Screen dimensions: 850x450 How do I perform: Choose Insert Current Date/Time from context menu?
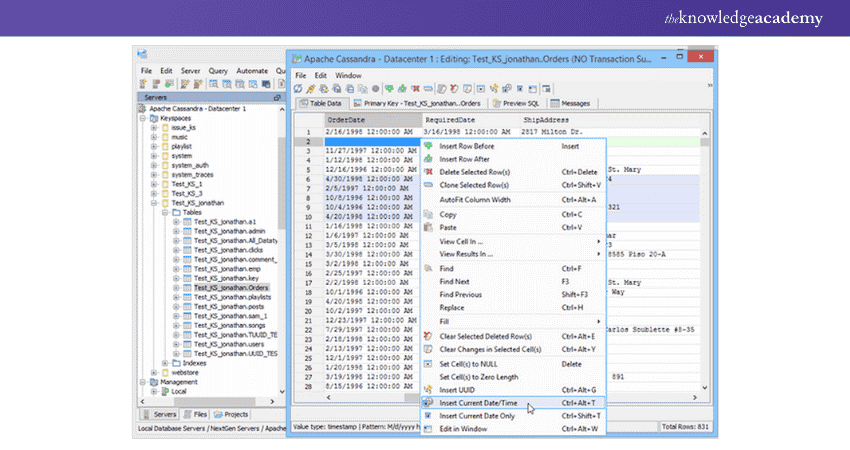click(x=513, y=403)
